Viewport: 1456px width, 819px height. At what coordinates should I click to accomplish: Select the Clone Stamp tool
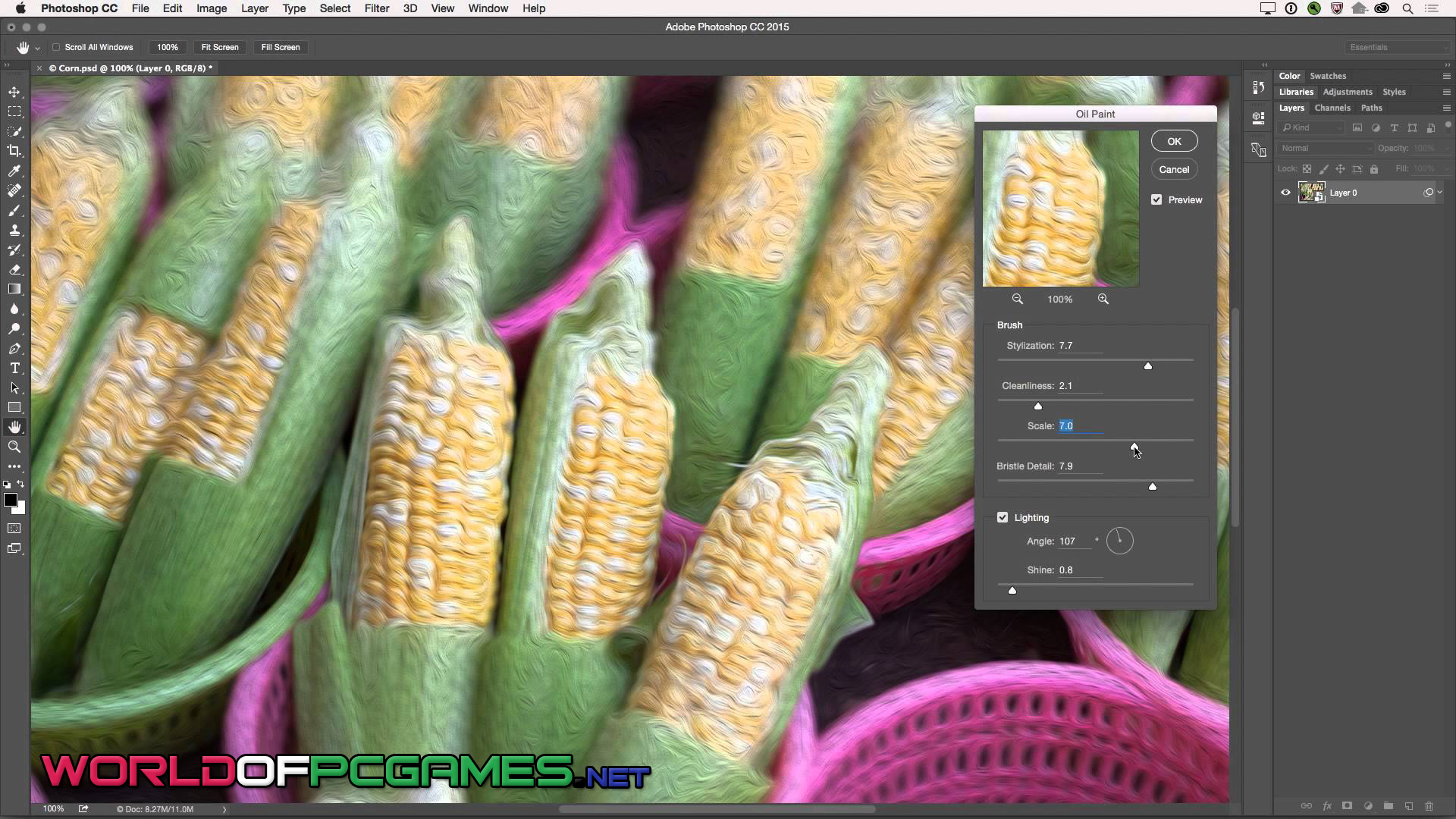14,230
